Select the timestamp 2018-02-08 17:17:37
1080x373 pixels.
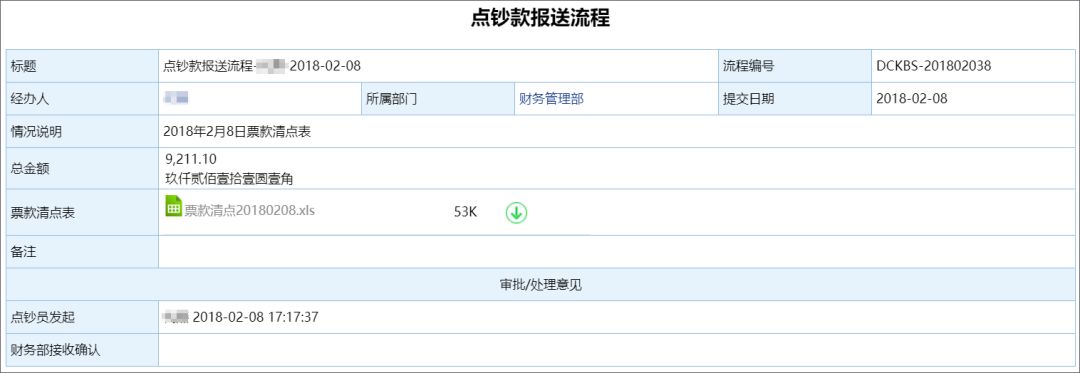click(x=256, y=317)
